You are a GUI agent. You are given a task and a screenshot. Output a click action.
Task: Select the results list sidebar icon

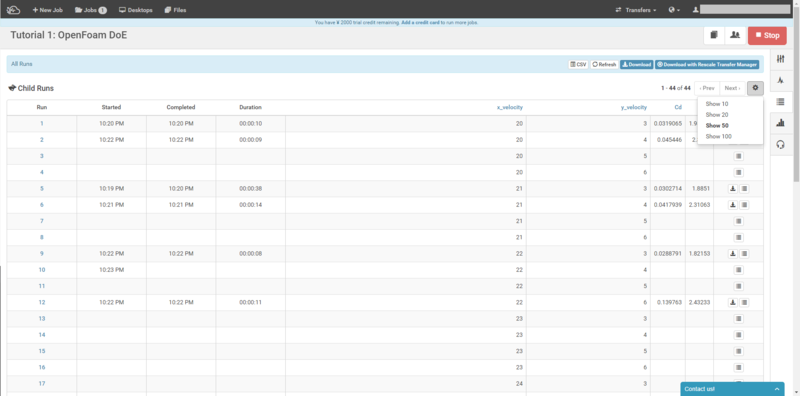coord(780,102)
